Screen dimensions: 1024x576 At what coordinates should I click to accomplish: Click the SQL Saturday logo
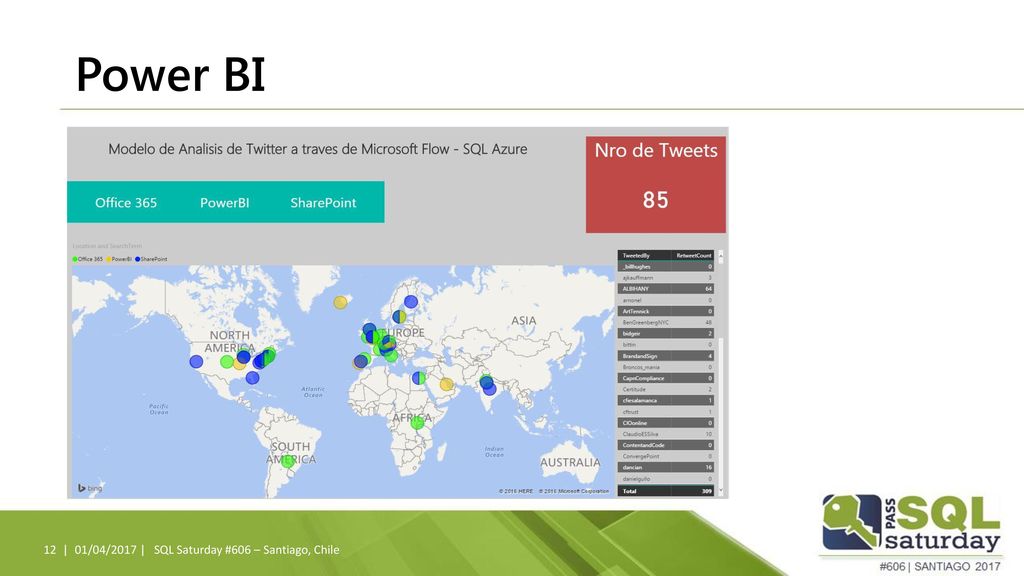coord(911,524)
